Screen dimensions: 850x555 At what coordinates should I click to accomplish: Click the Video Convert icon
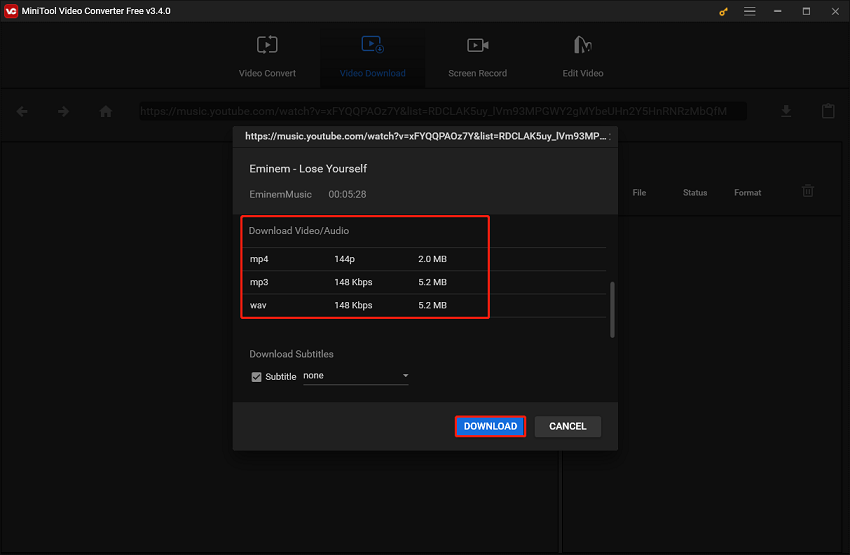point(267,44)
